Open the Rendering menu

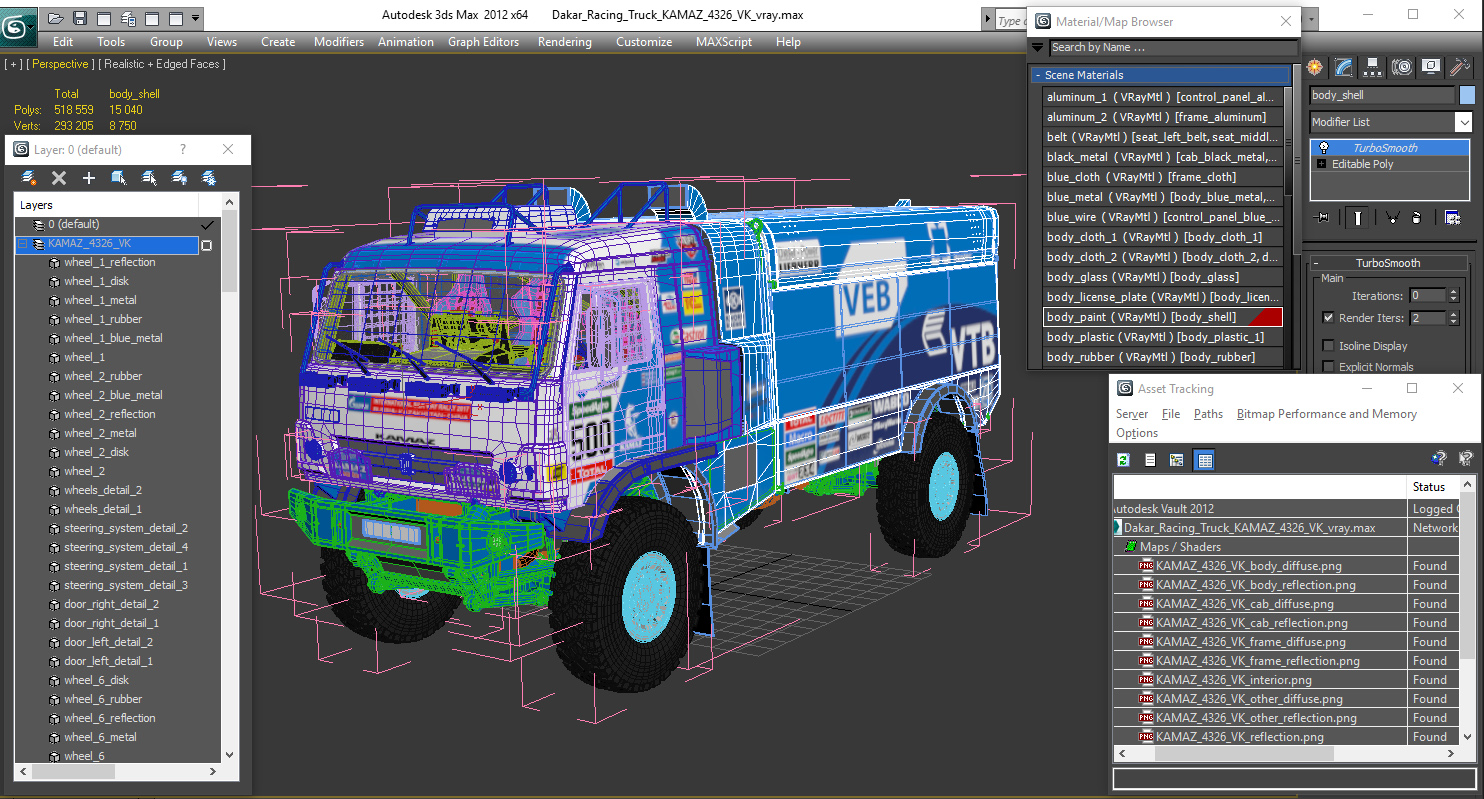pos(564,42)
